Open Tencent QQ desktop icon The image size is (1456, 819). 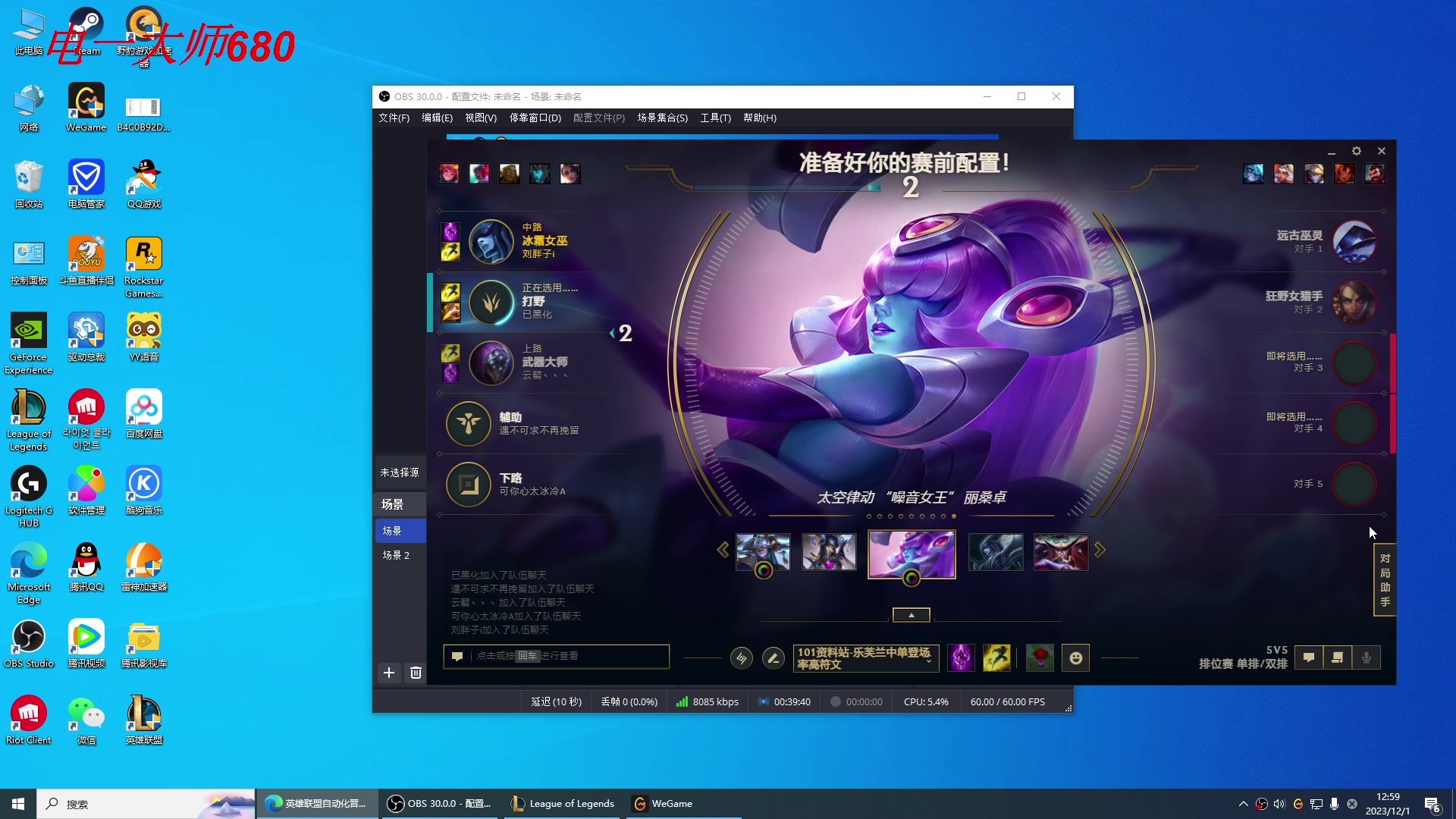[x=86, y=567]
